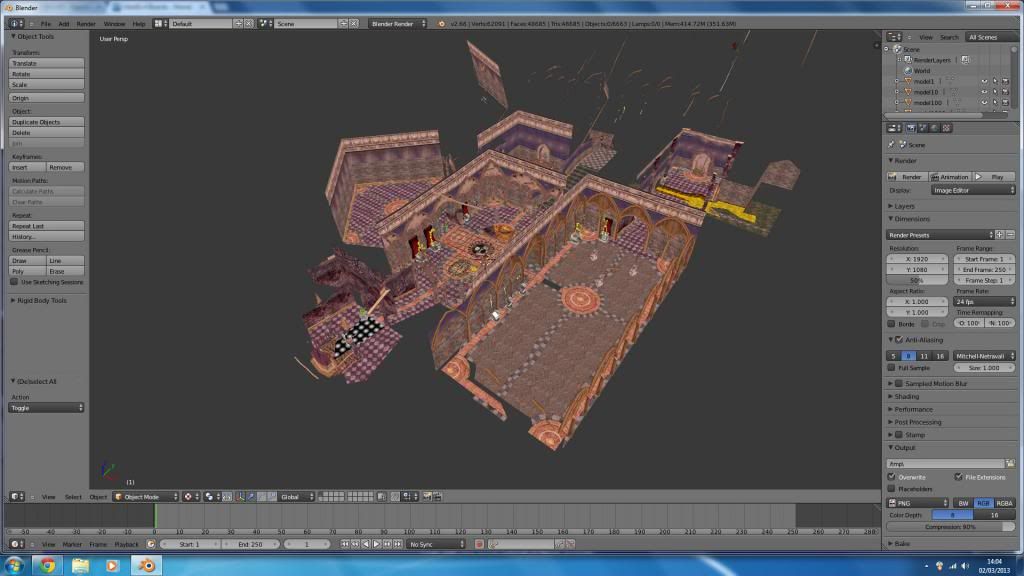Click the Duplicate Objects button
1024x576 pixels.
(x=46, y=122)
